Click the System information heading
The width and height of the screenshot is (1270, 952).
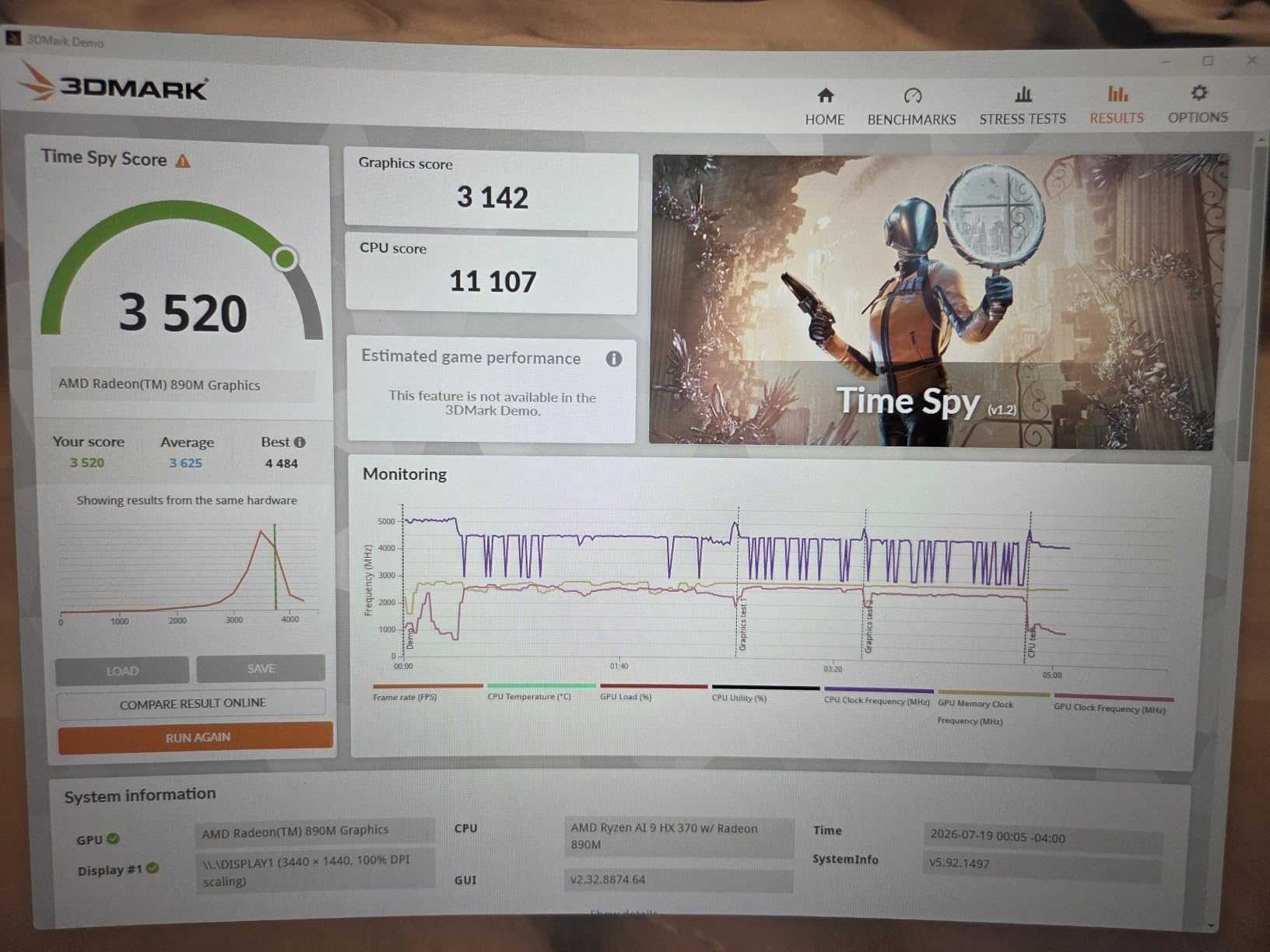140,795
